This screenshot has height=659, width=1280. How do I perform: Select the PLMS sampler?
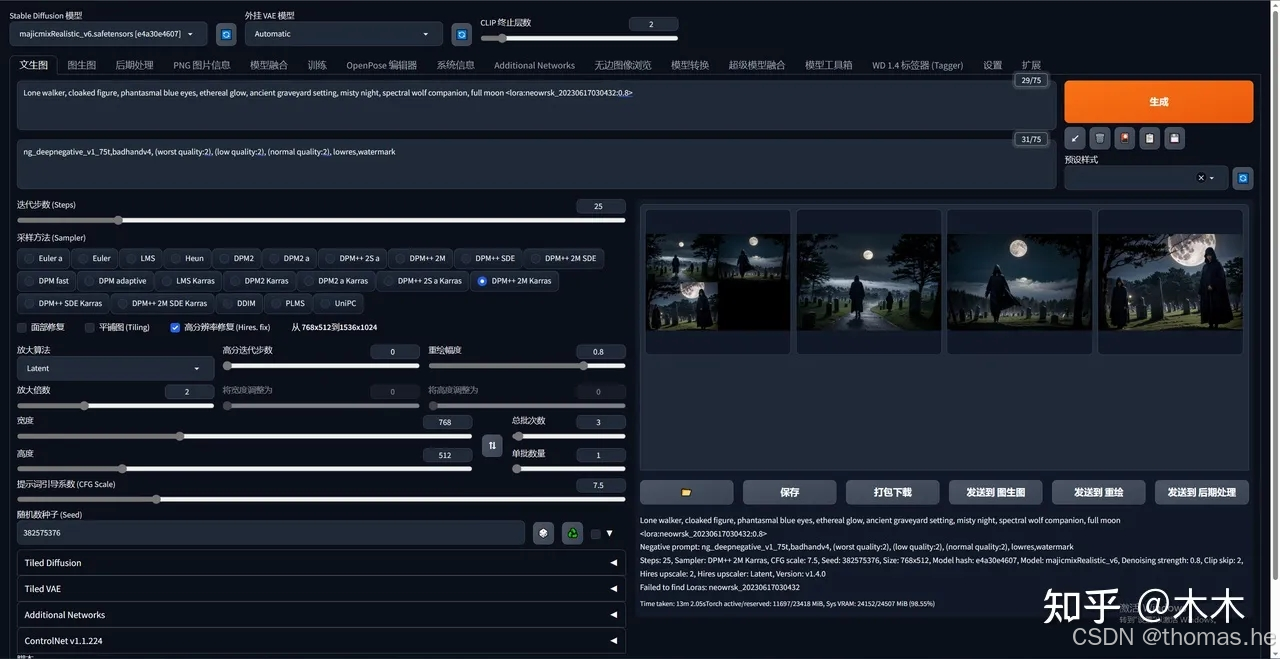point(287,303)
